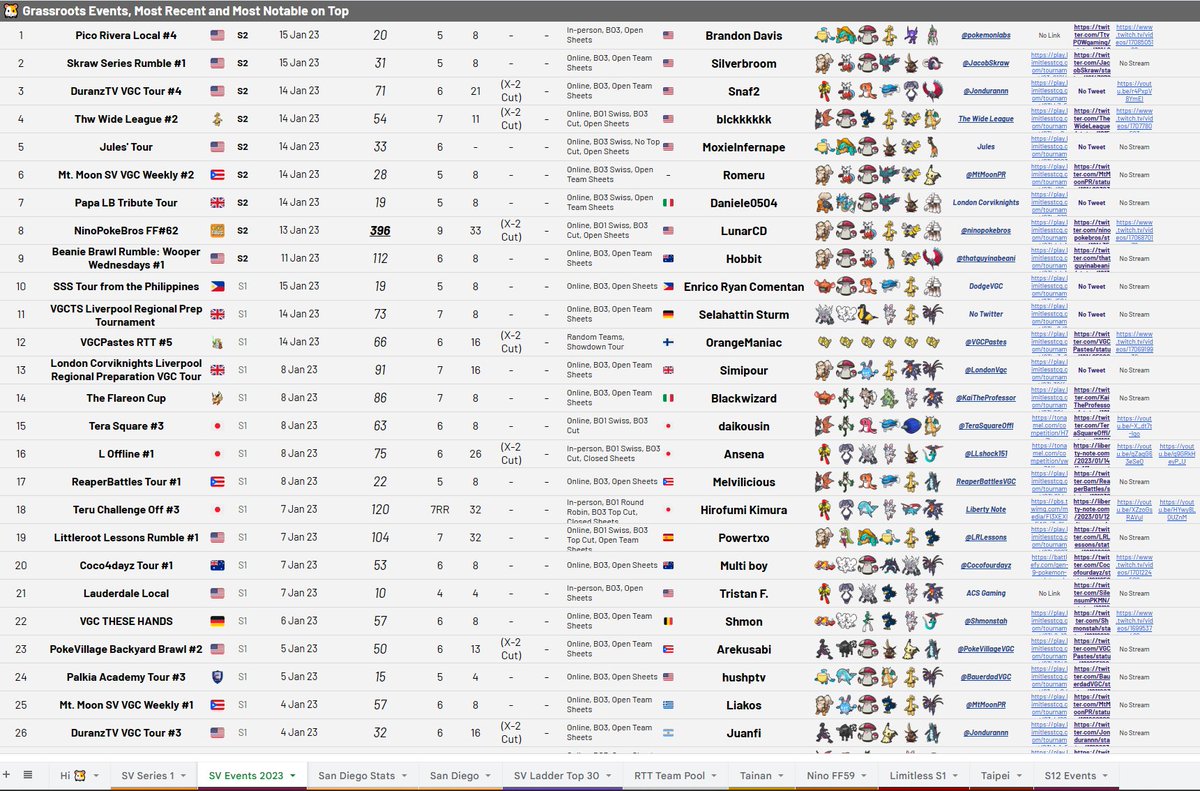
Task: Open the RTT Team Pool tab dropdown arrow
Action: (715, 776)
